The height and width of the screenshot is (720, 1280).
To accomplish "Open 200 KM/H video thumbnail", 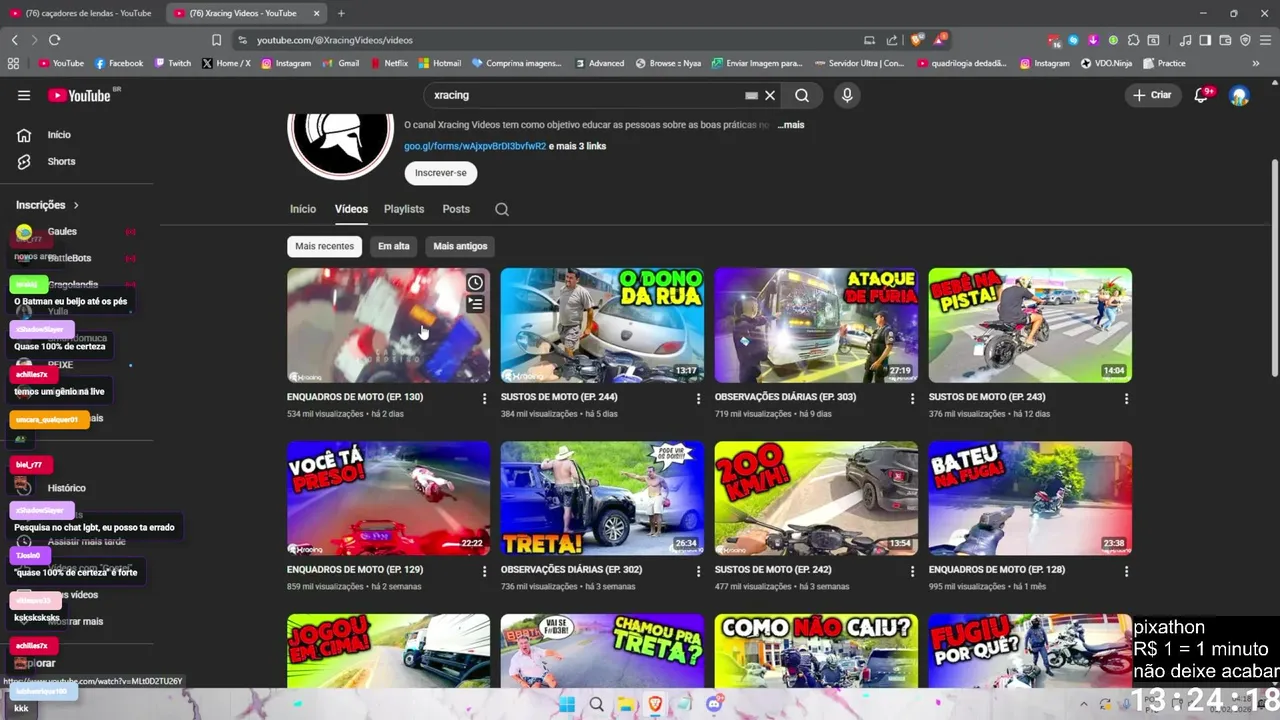I will coord(816,498).
